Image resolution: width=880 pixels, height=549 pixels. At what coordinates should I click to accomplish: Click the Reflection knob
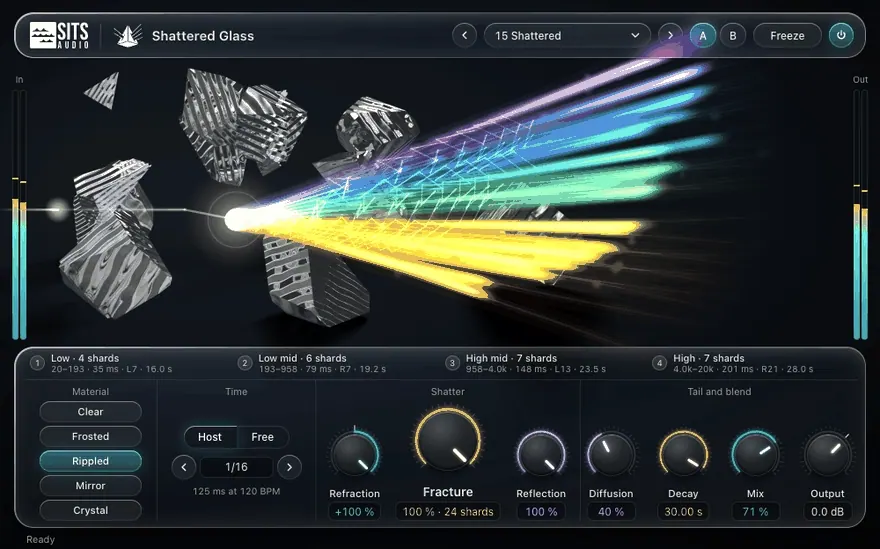coord(540,454)
